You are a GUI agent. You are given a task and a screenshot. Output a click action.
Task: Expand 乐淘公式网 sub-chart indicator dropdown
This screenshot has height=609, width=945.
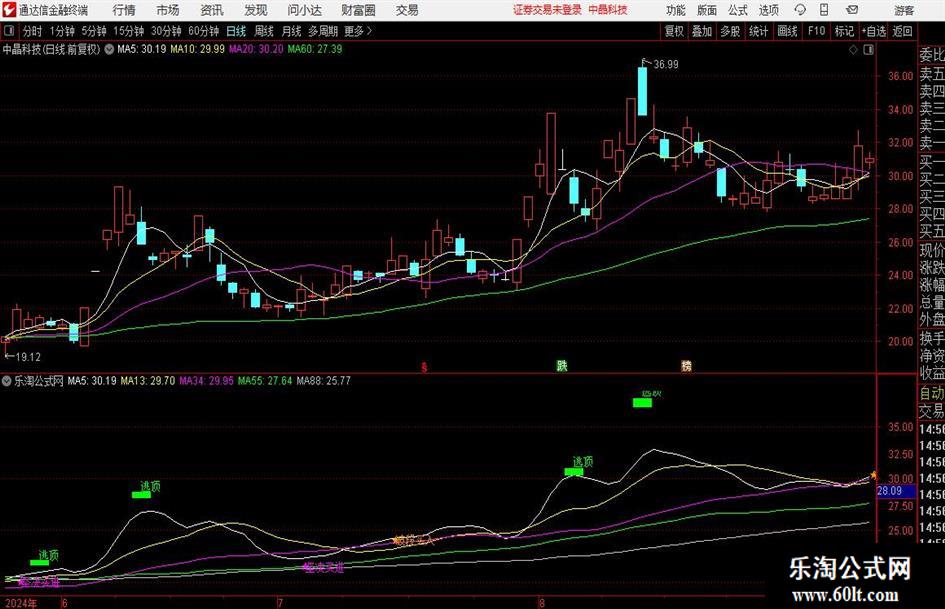(7, 381)
